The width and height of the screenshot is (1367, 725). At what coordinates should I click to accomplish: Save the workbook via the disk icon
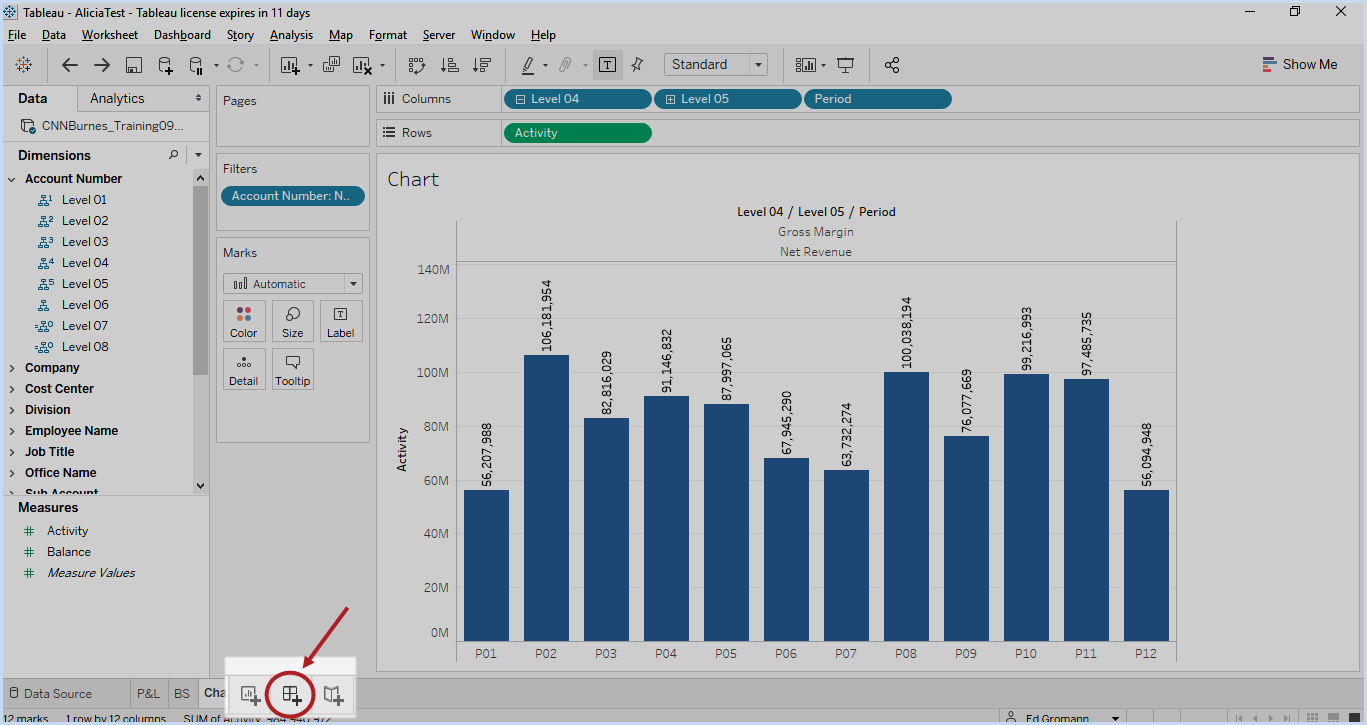point(134,65)
